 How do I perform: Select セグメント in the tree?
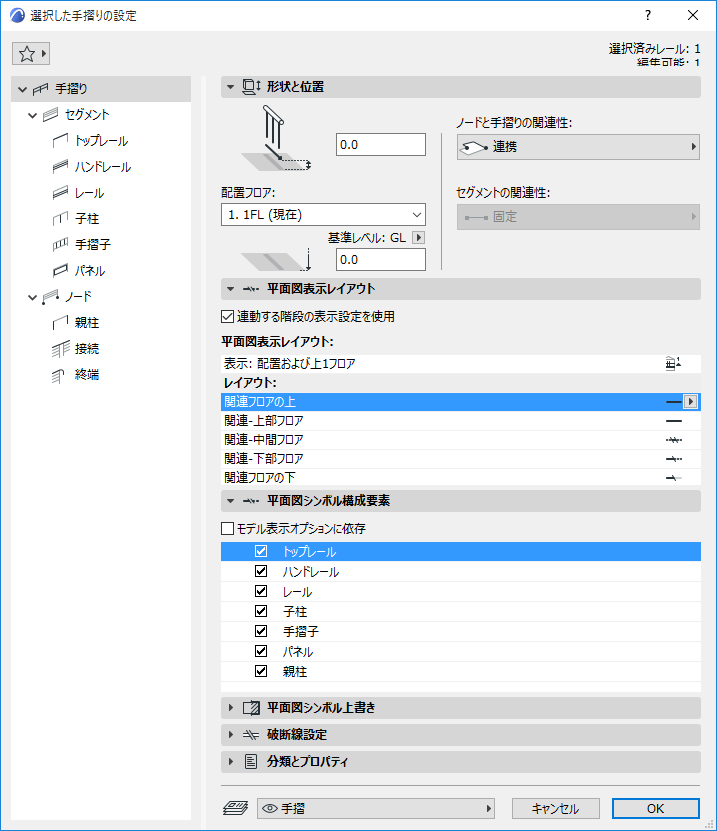click(x=86, y=114)
